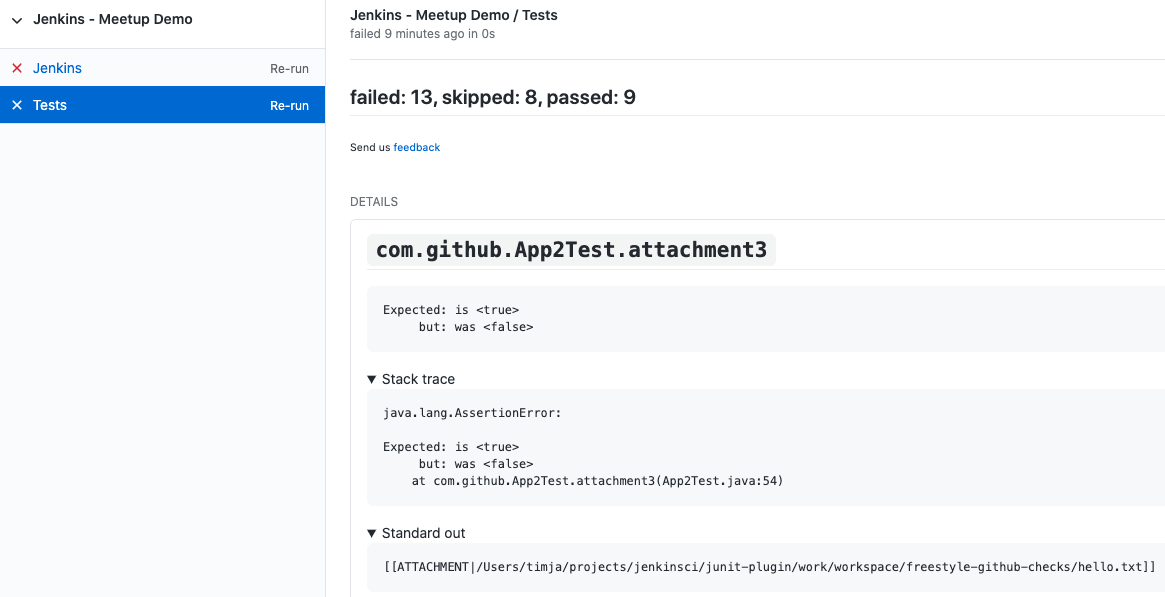Image resolution: width=1165 pixels, height=597 pixels.
Task: Click the white X status icon beside Tests
Action: [x=16, y=104]
